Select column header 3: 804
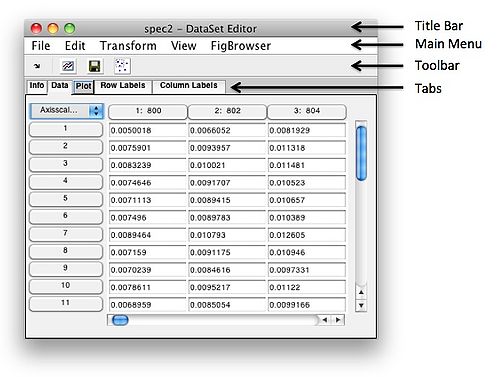 [x=307, y=111]
